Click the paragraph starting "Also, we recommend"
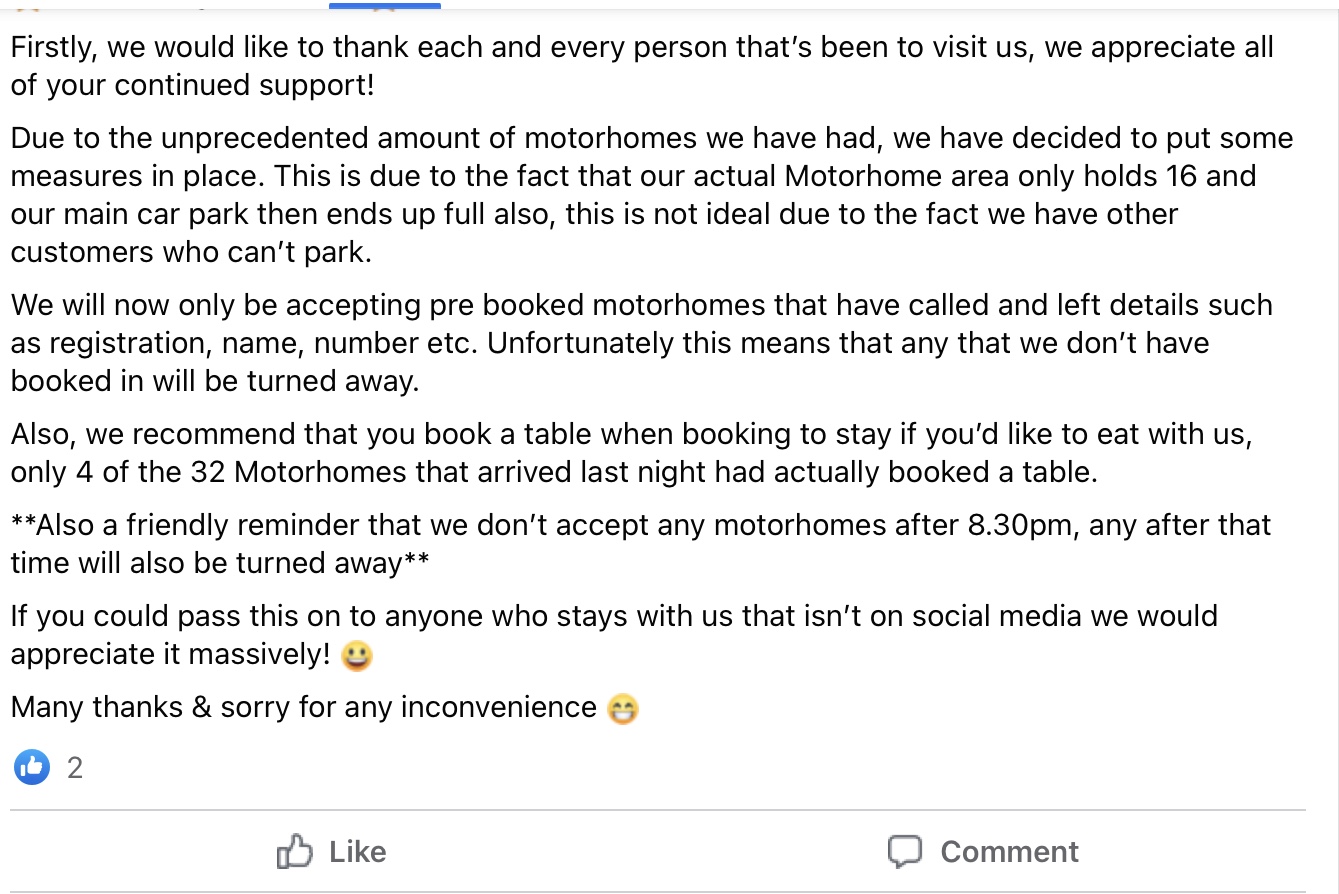 [632, 453]
